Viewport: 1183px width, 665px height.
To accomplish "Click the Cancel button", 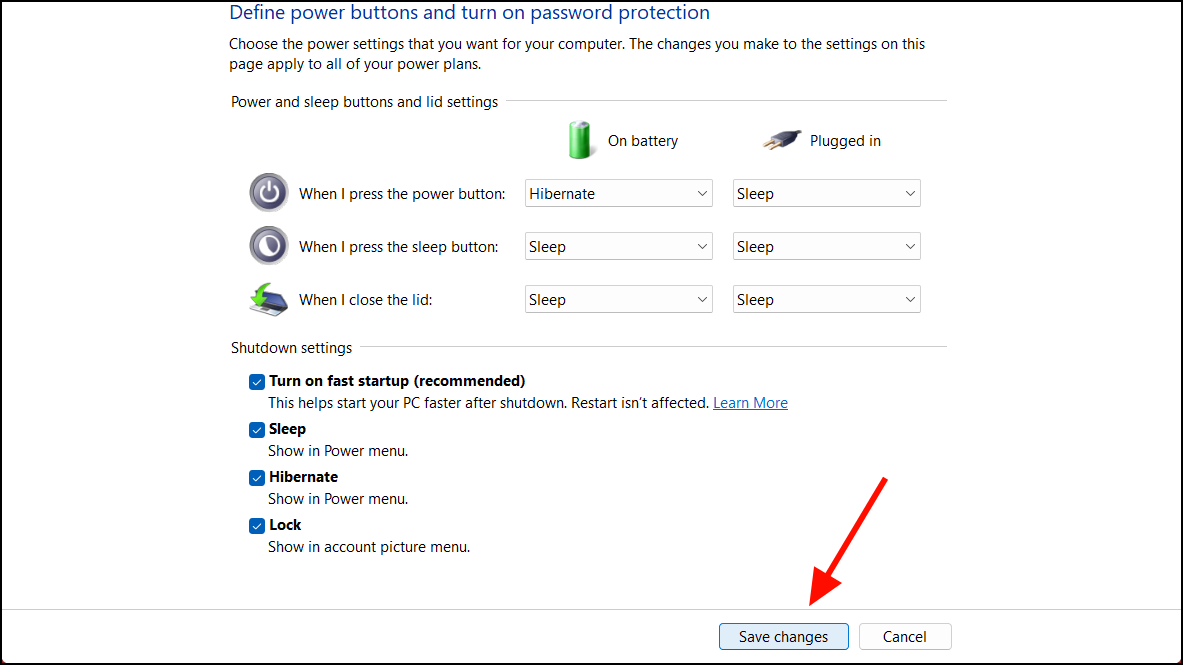I will (904, 636).
